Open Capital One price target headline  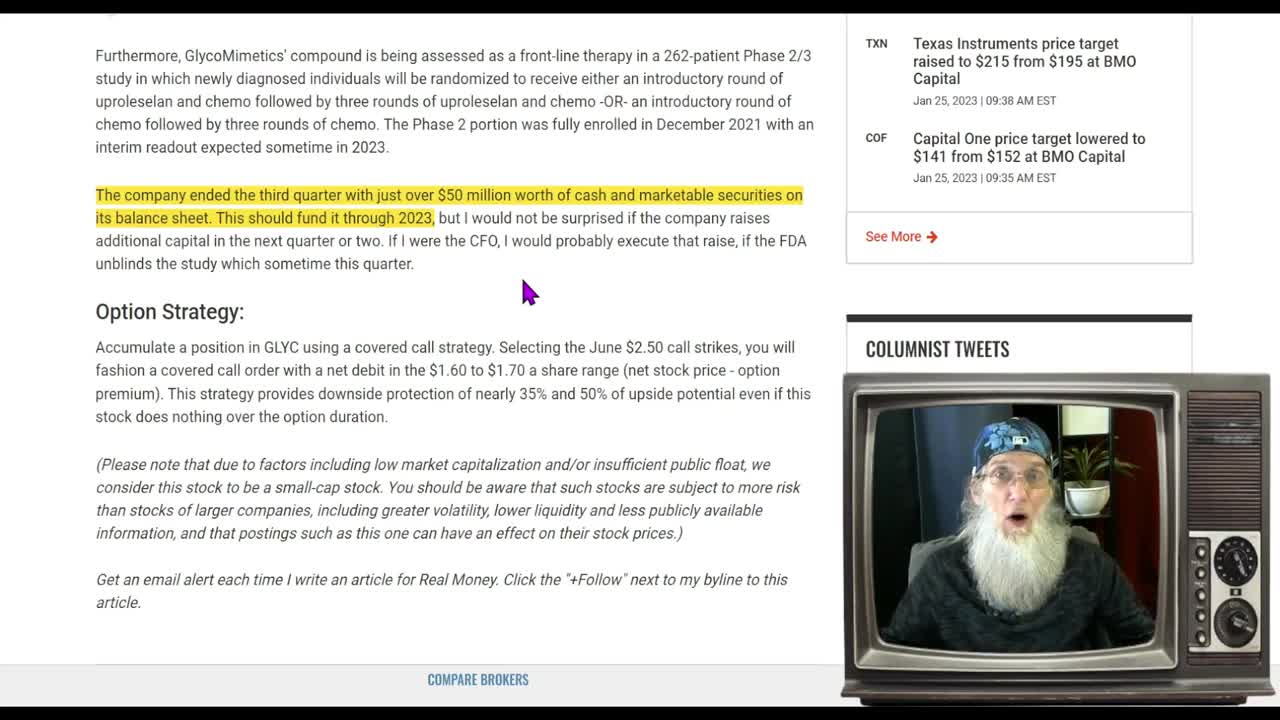tap(1029, 147)
